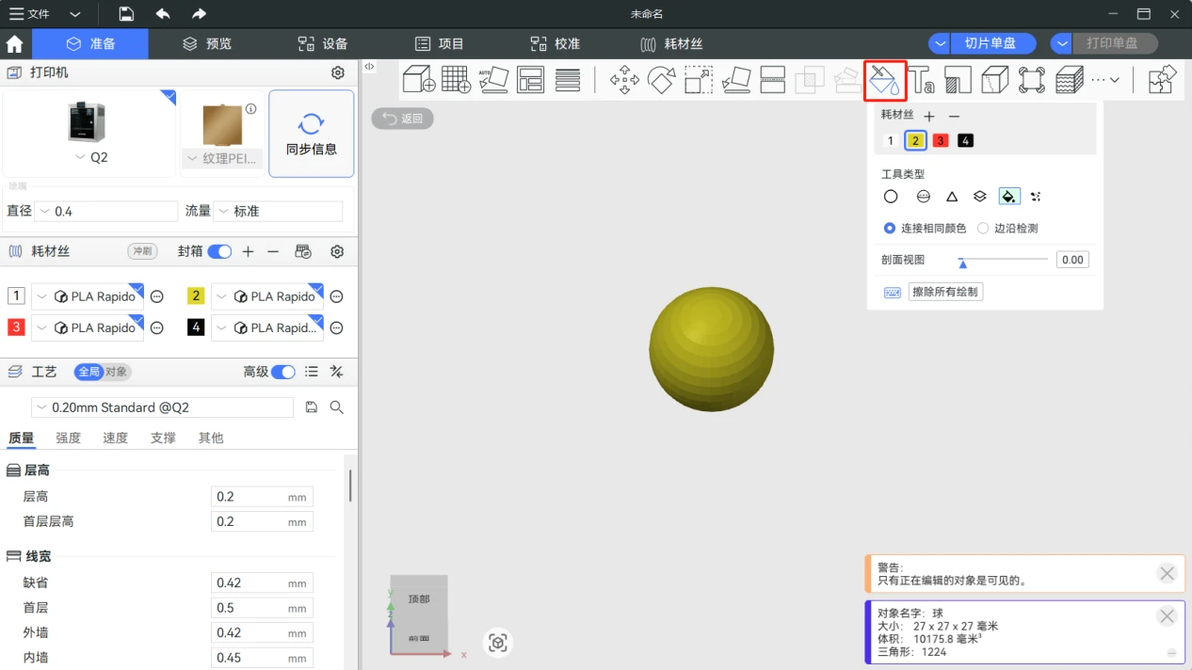The image size is (1192, 670).
Task: Select the Scale tool icon
Action: point(699,79)
